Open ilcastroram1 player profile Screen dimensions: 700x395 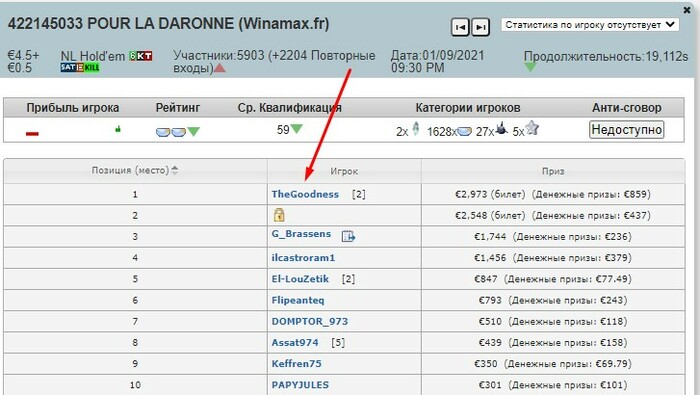(303, 258)
